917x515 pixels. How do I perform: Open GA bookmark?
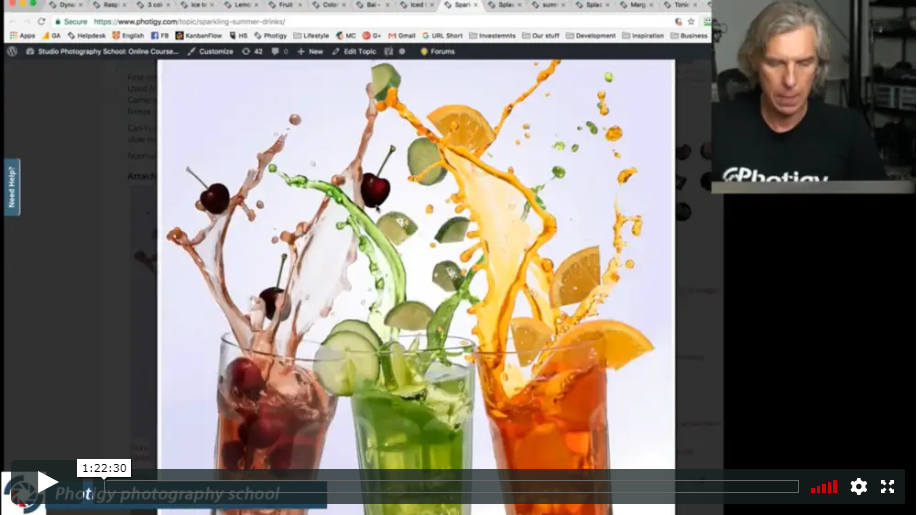pyautogui.click(x=51, y=36)
